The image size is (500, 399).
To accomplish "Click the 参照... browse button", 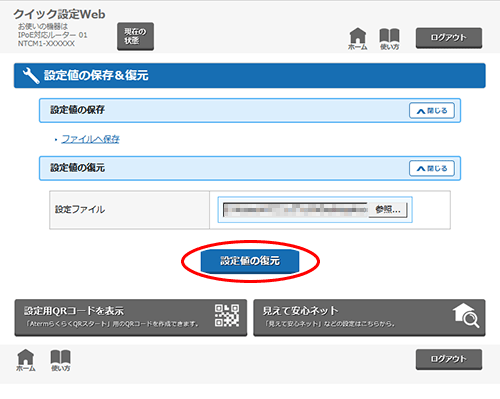I will click(x=388, y=210).
